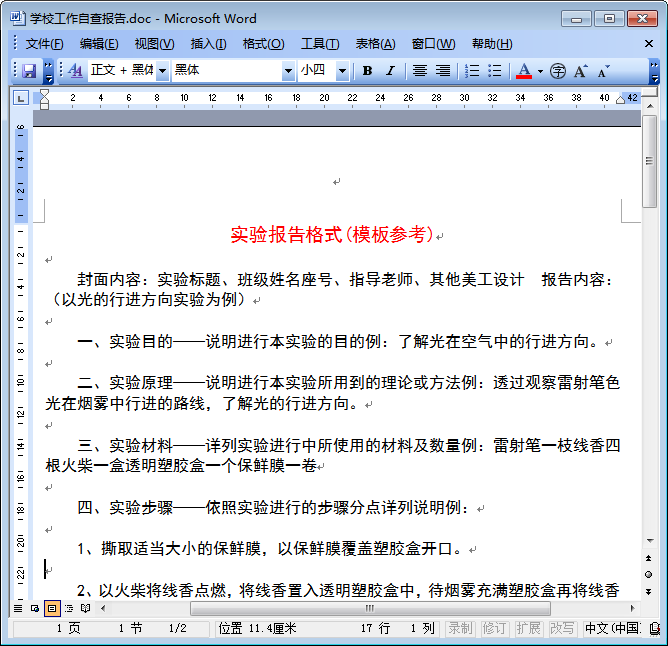668x646 pixels.
Task: Open the Styles and Formatting pane icon
Action: coord(75,70)
